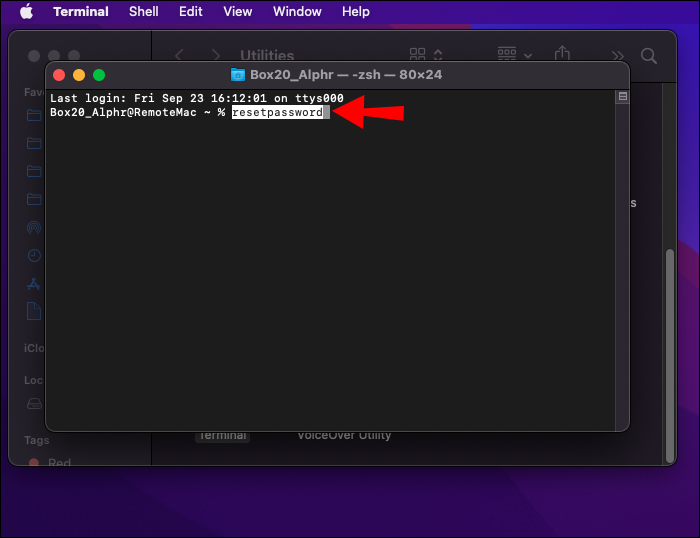Viewport: 700px width, 538px height.
Task: Open Applications icon in Finder sidebar
Action: pyautogui.click(x=34, y=284)
